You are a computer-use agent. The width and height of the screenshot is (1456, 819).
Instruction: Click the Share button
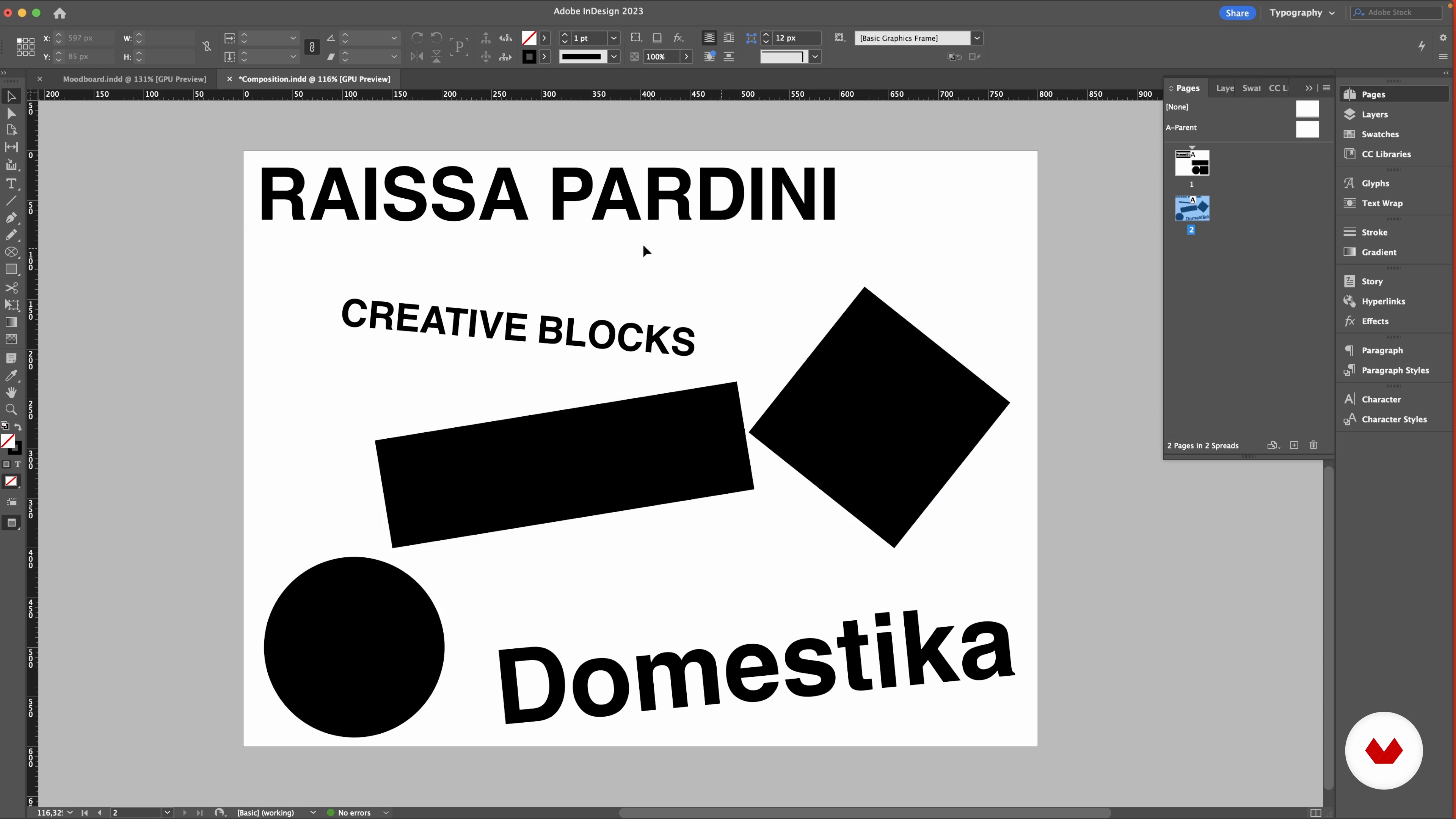tap(1237, 13)
